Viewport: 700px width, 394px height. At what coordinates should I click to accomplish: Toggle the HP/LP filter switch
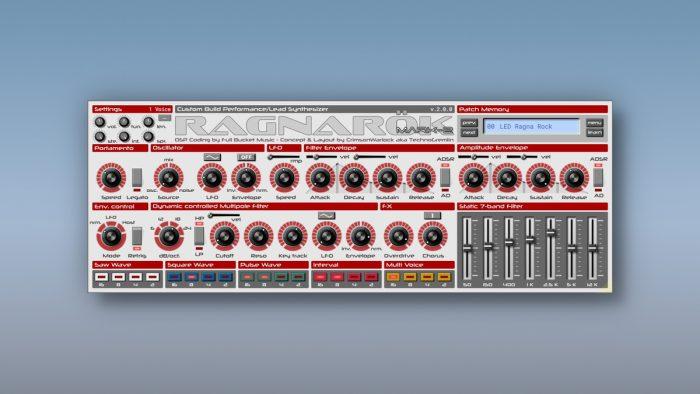click(x=199, y=236)
